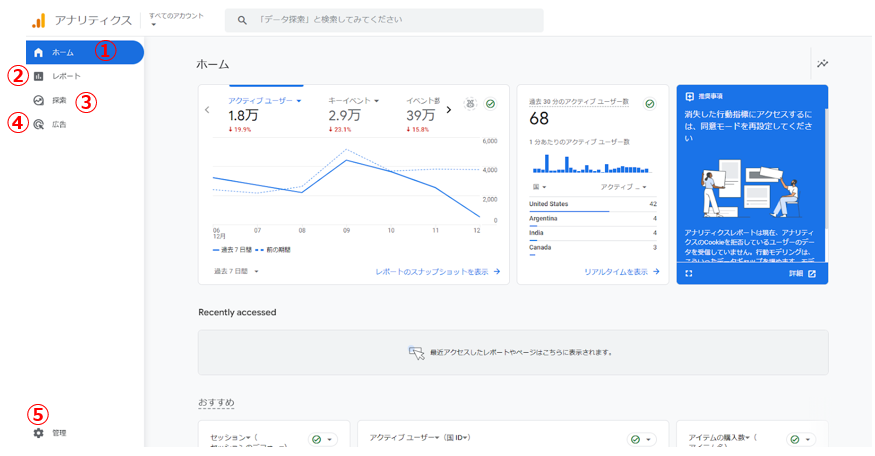Screen dimensions: 875x456
Task: Open the 広告 (Advertising) sidebar icon
Action: point(38,125)
